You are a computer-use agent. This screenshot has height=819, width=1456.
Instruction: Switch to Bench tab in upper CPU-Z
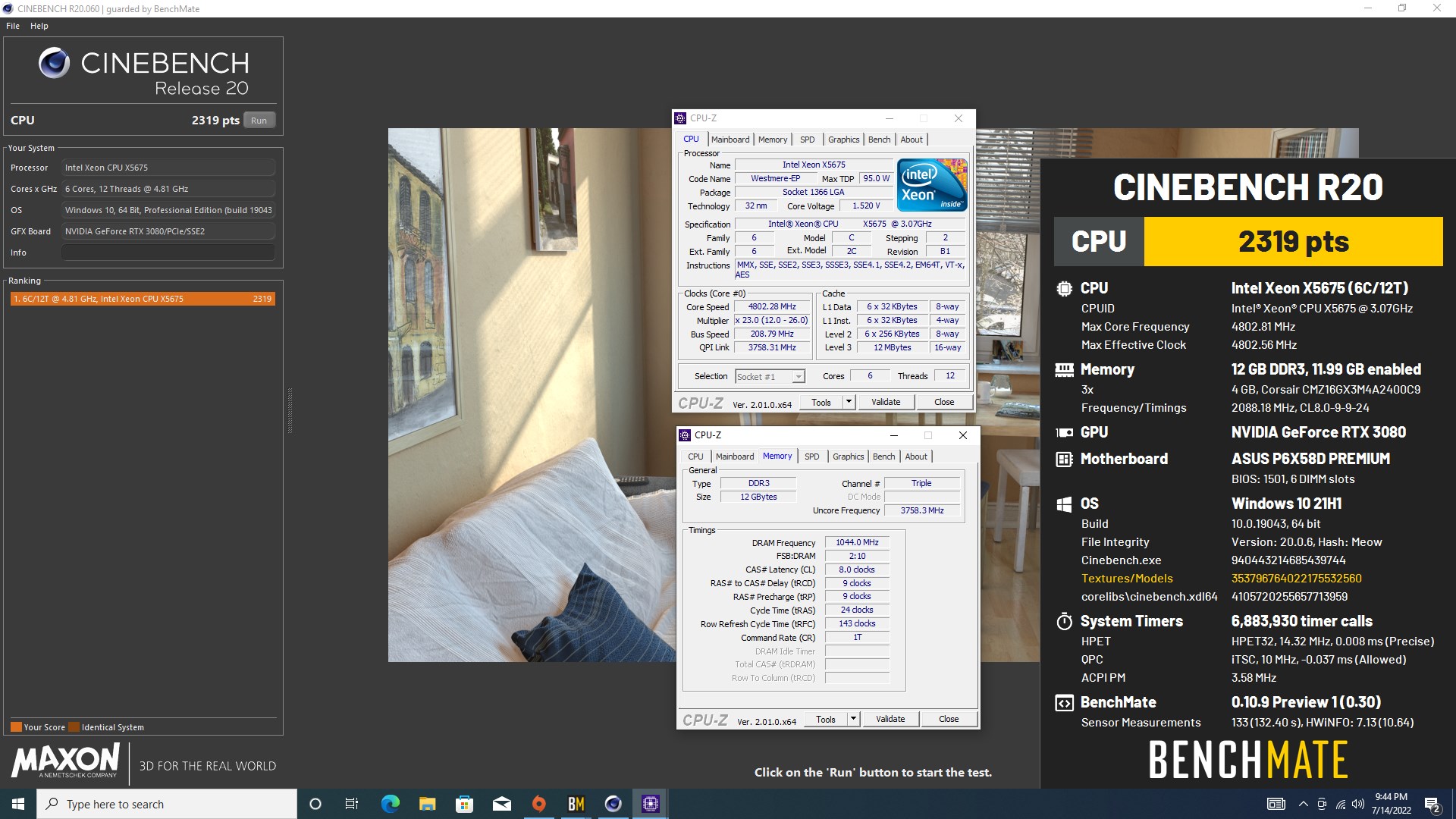[x=880, y=140]
